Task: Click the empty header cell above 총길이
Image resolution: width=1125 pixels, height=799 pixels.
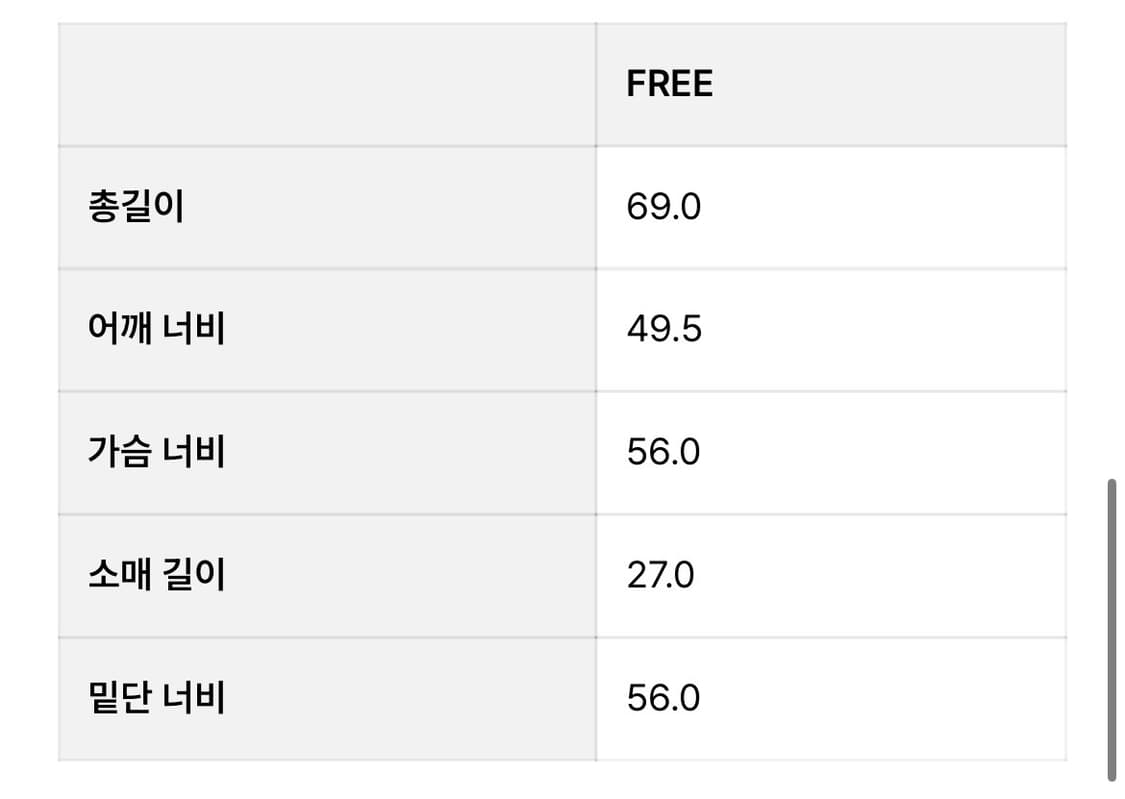Action: coord(326,84)
